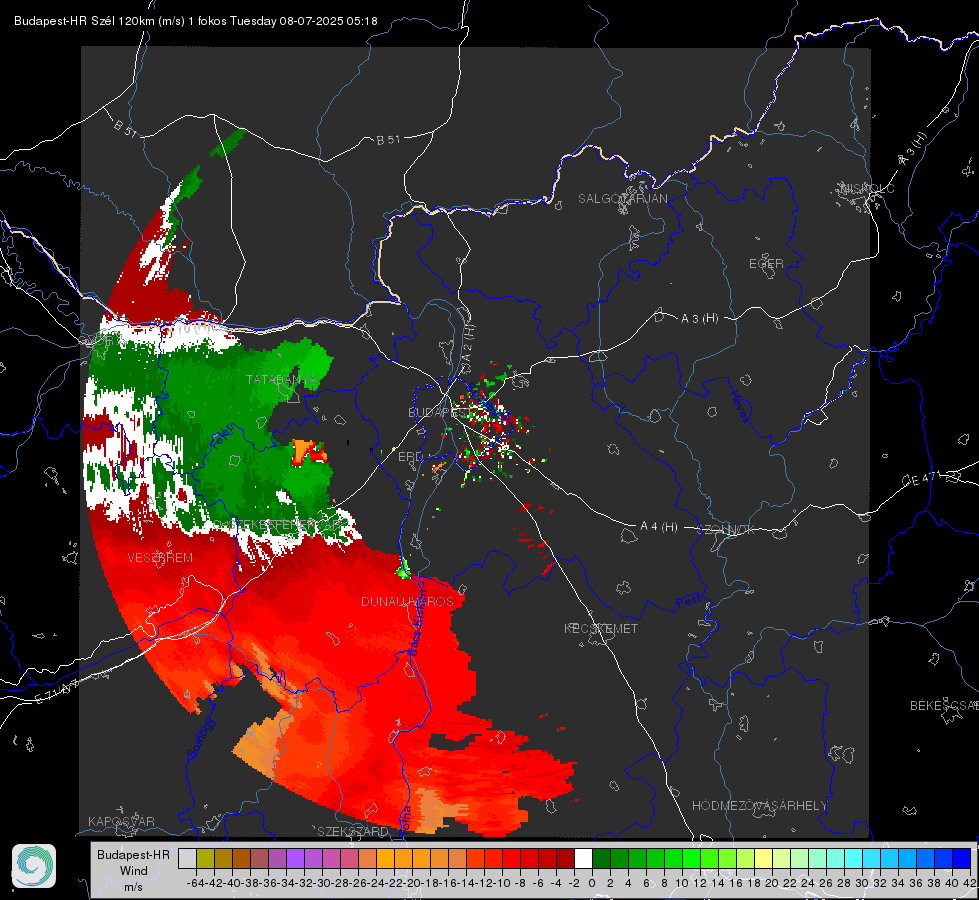Screen dimensions: 979x900
Task: Pick the white swatch between -2 and 0
Action: [583, 859]
